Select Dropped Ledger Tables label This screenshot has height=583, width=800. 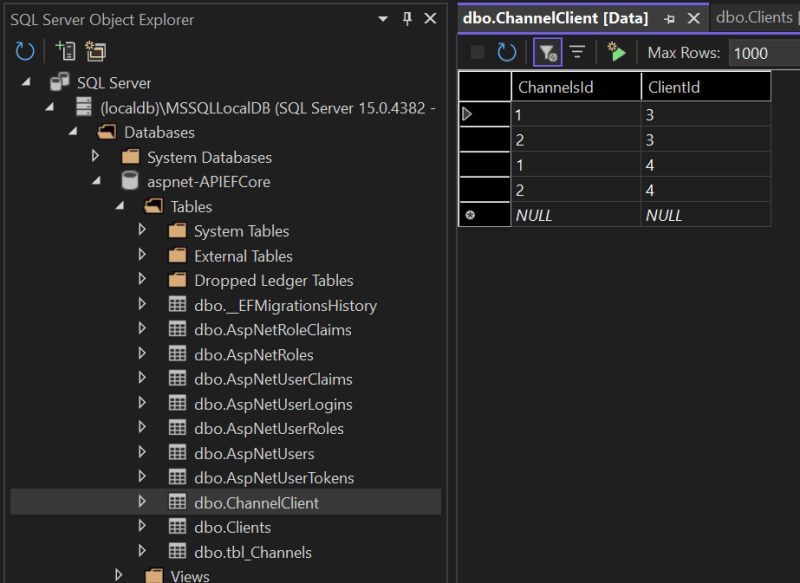[273, 281]
